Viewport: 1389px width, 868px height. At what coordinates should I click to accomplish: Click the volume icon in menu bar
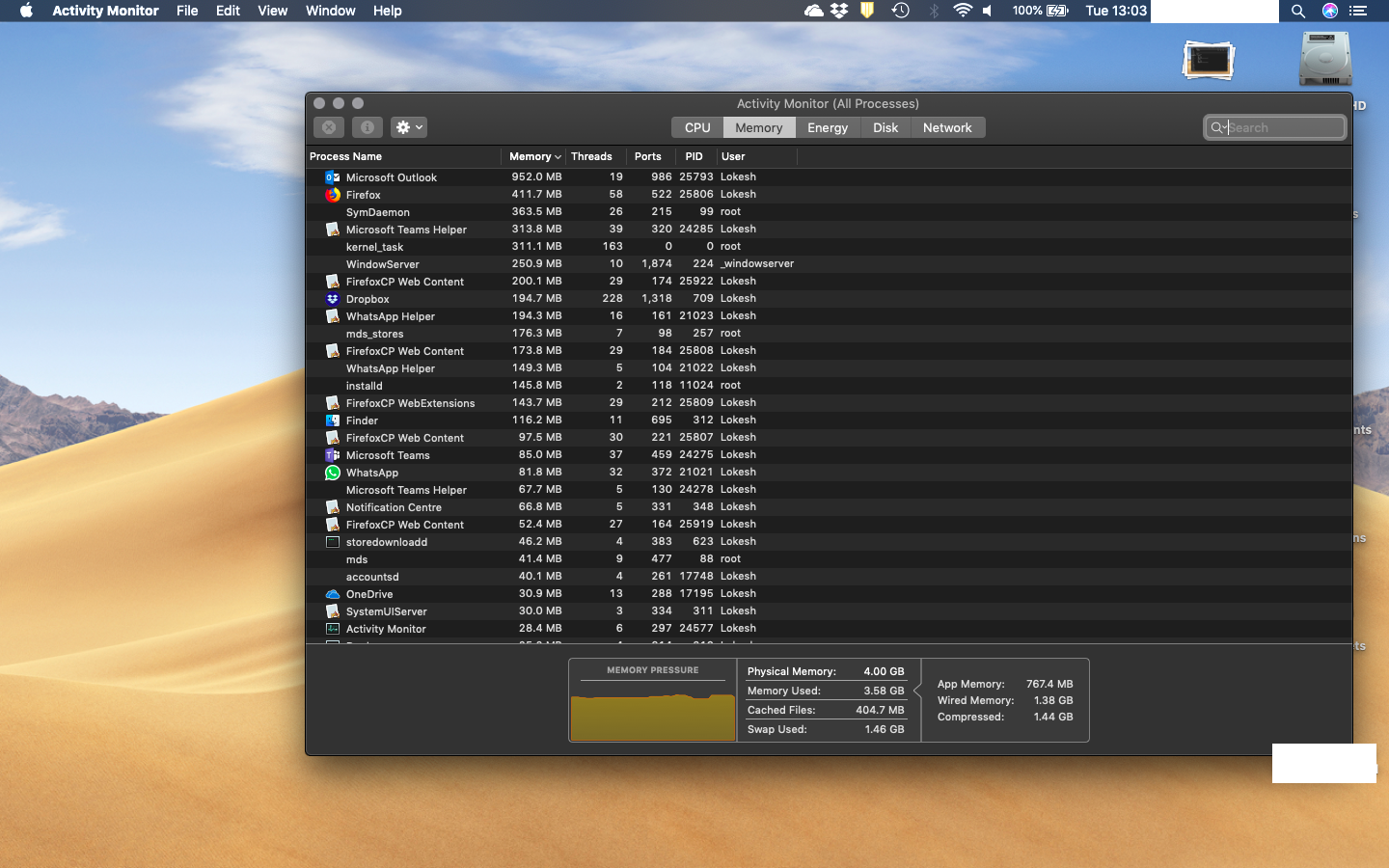point(988,11)
